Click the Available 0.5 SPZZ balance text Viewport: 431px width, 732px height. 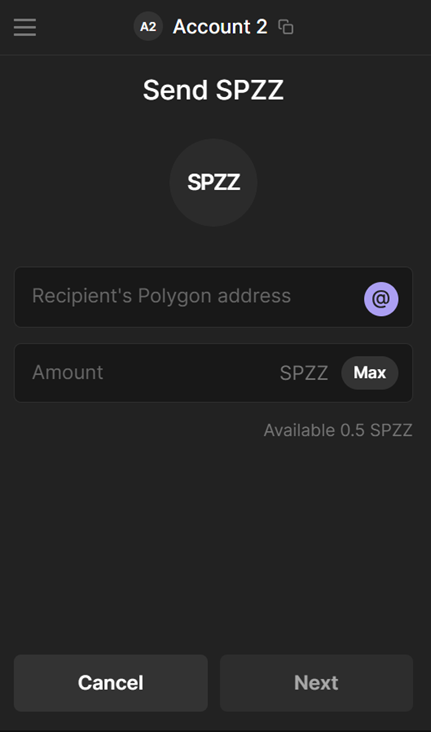click(x=338, y=430)
